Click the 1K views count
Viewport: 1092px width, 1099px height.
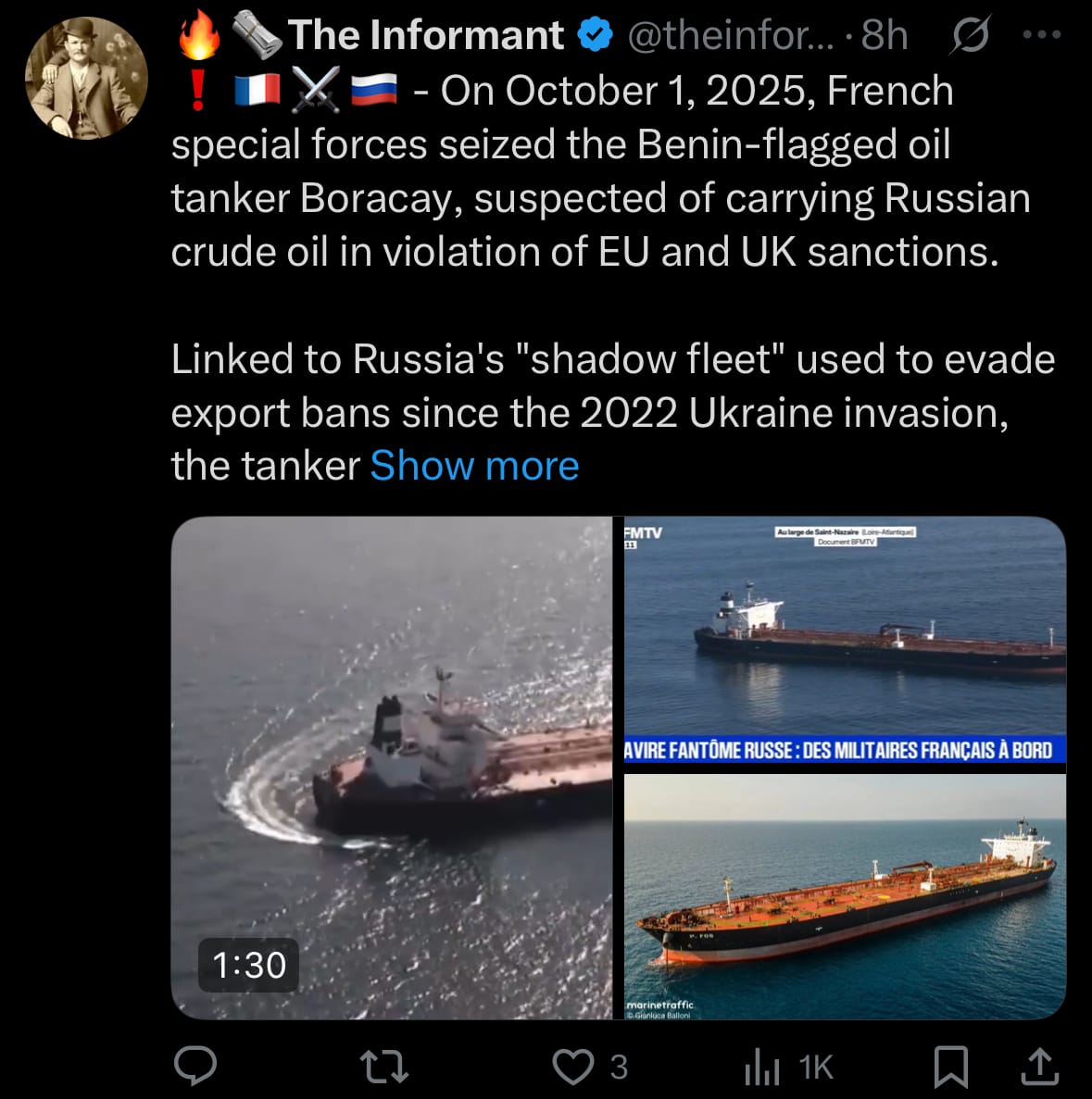[816, 1067]
